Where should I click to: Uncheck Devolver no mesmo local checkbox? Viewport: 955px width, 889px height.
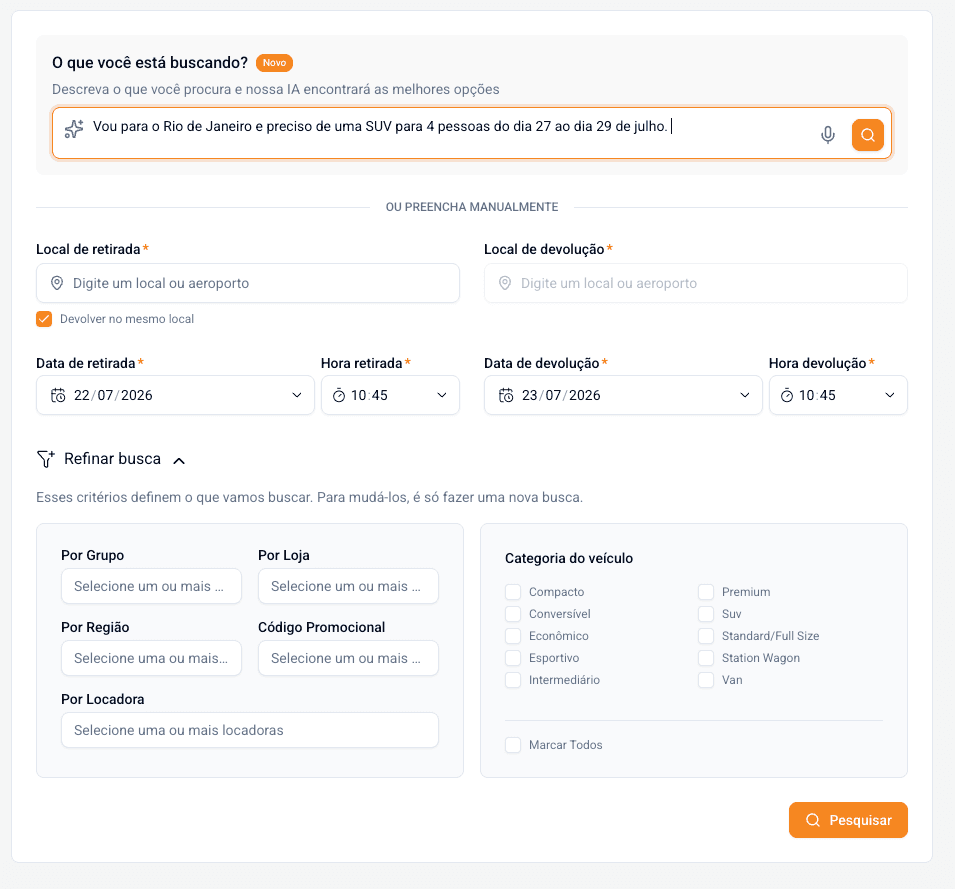pos(44,319)
